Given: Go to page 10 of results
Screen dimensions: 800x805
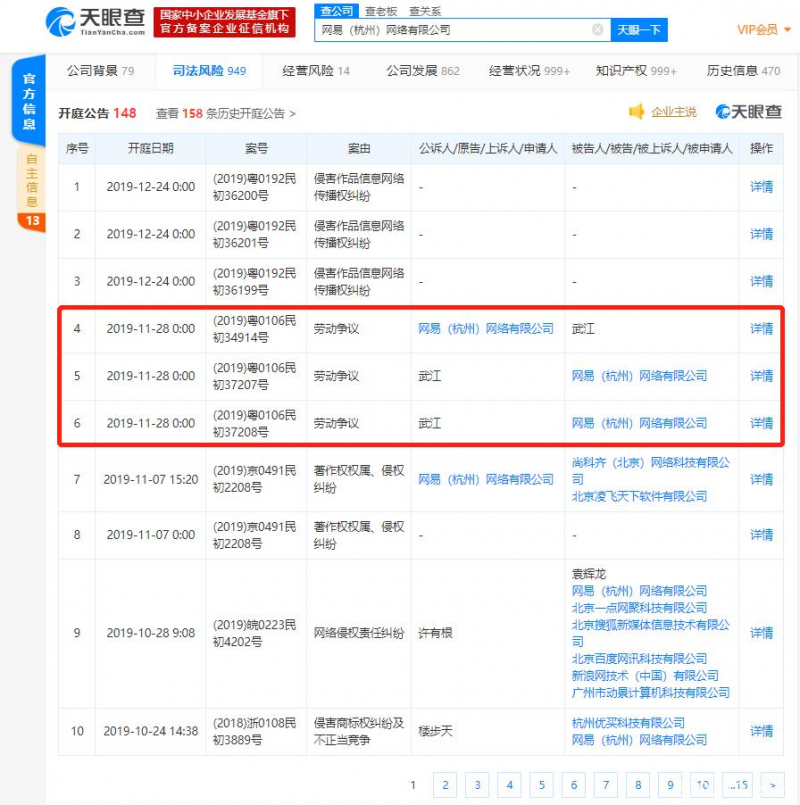Looking at the screenshot, I should tap(702, 784).
